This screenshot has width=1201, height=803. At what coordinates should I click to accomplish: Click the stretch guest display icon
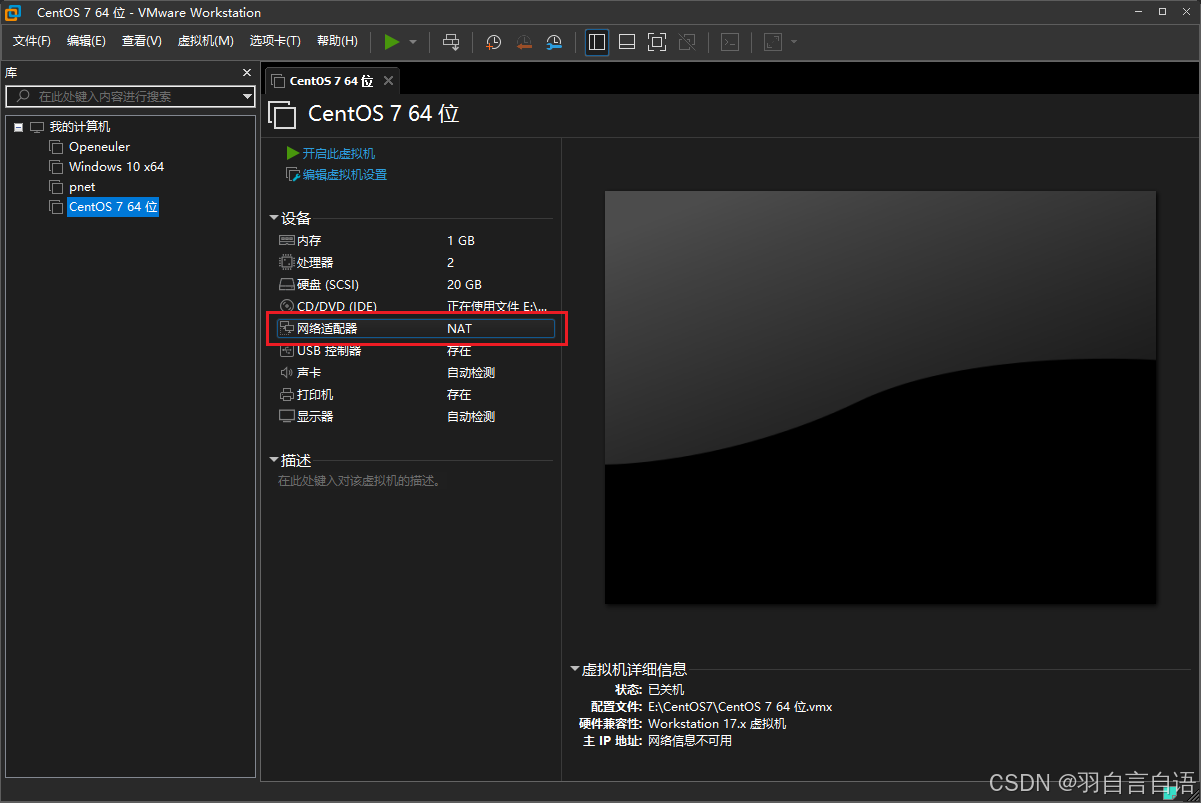(x=773, y=42)
